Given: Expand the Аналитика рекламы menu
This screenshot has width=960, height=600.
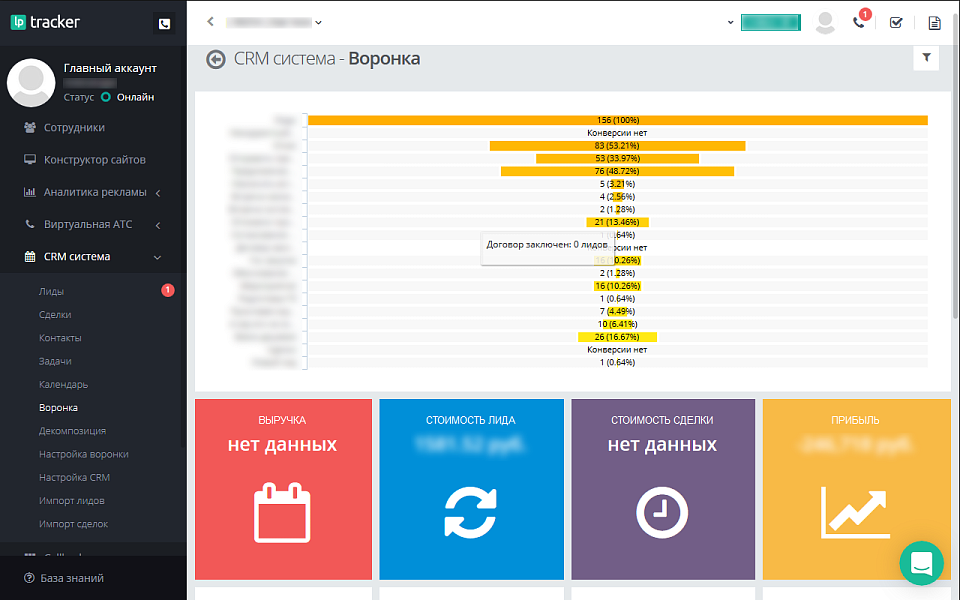Looking at the screenshot, I should tap(94, 192).
